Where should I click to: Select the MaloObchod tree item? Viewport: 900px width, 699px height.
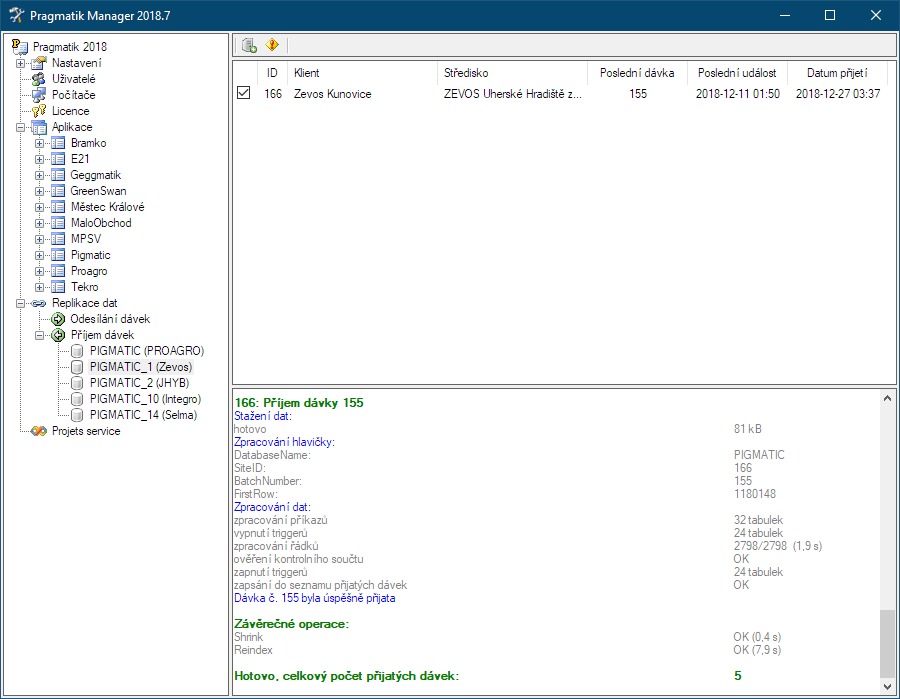(x=101, y=223)
